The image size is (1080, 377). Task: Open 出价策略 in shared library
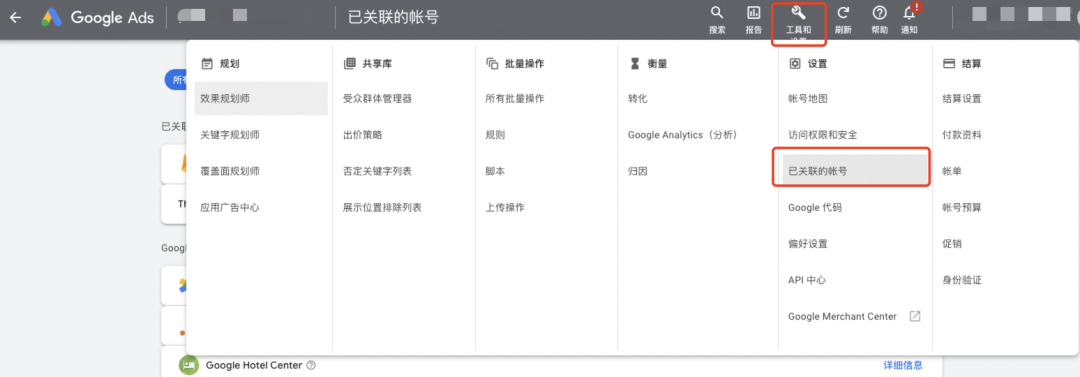pyautogui.click(x=362, y=135)
